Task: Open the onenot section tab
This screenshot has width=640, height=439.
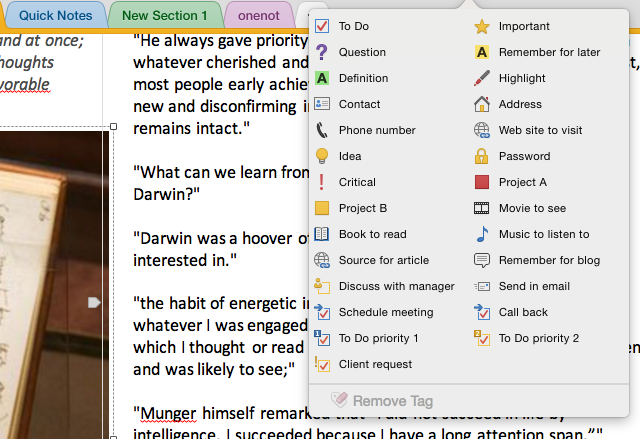Action: pyautogui.click(x=259, y=16)
